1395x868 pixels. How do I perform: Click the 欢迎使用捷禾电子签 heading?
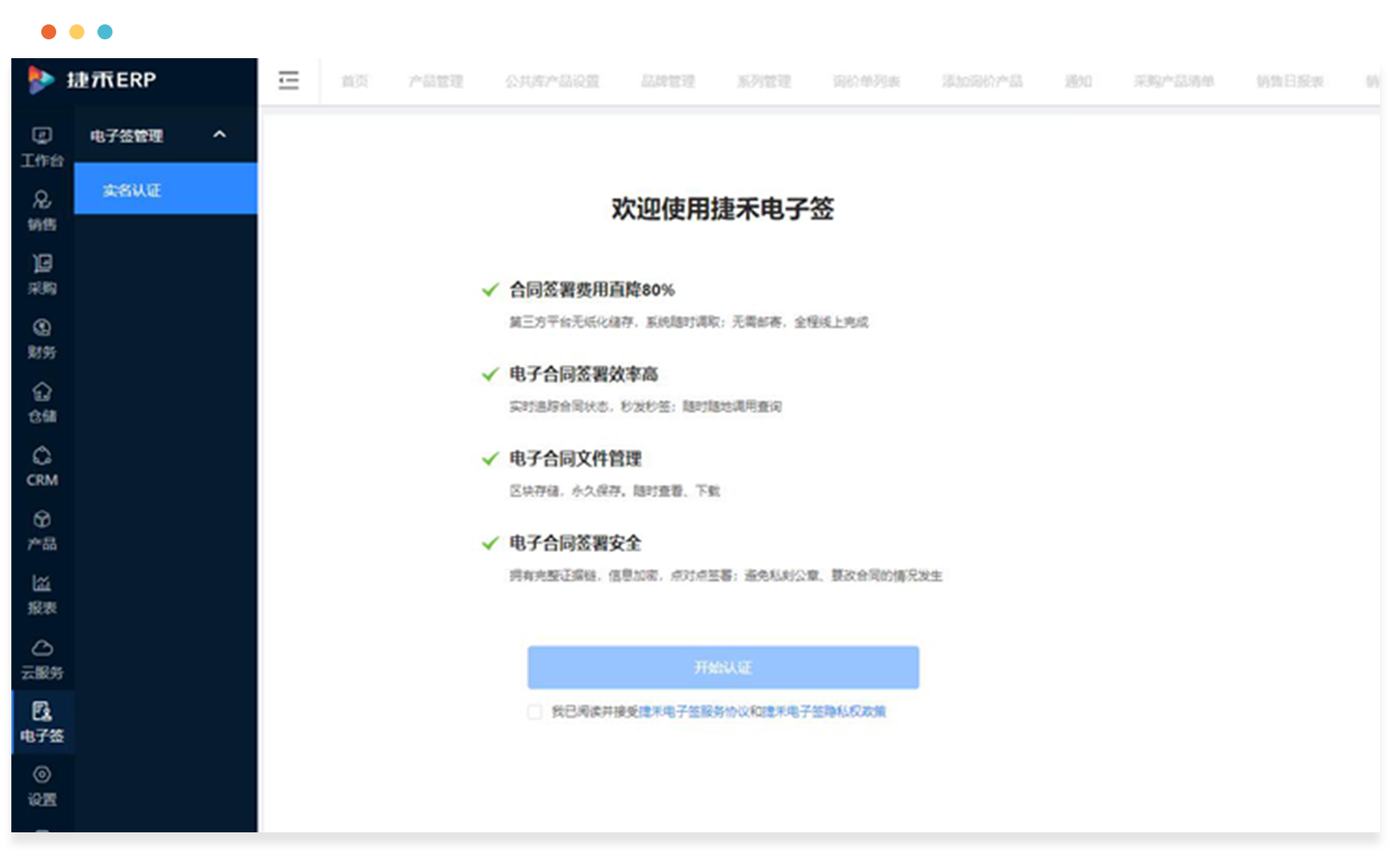pos(723,208)
